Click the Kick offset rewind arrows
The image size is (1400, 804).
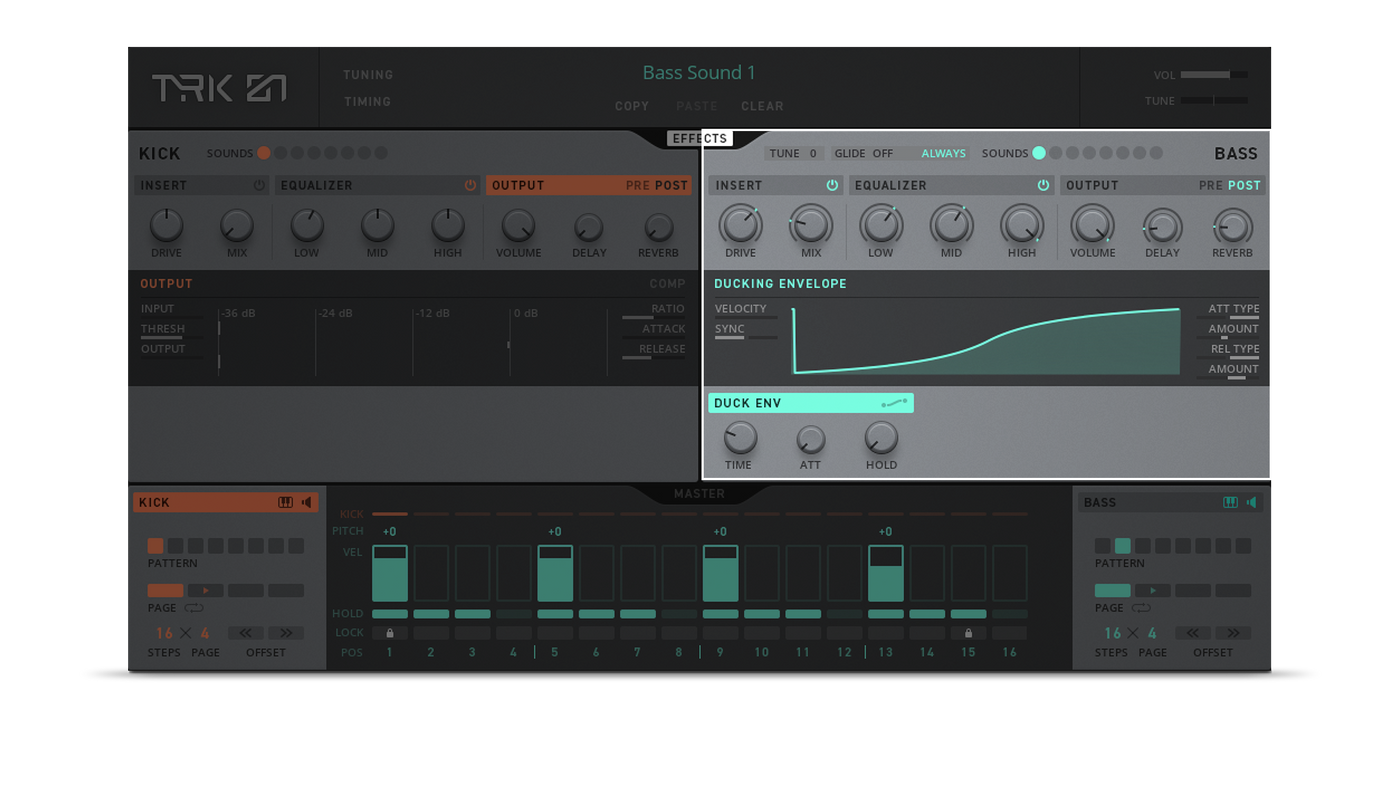coord(245,633)
